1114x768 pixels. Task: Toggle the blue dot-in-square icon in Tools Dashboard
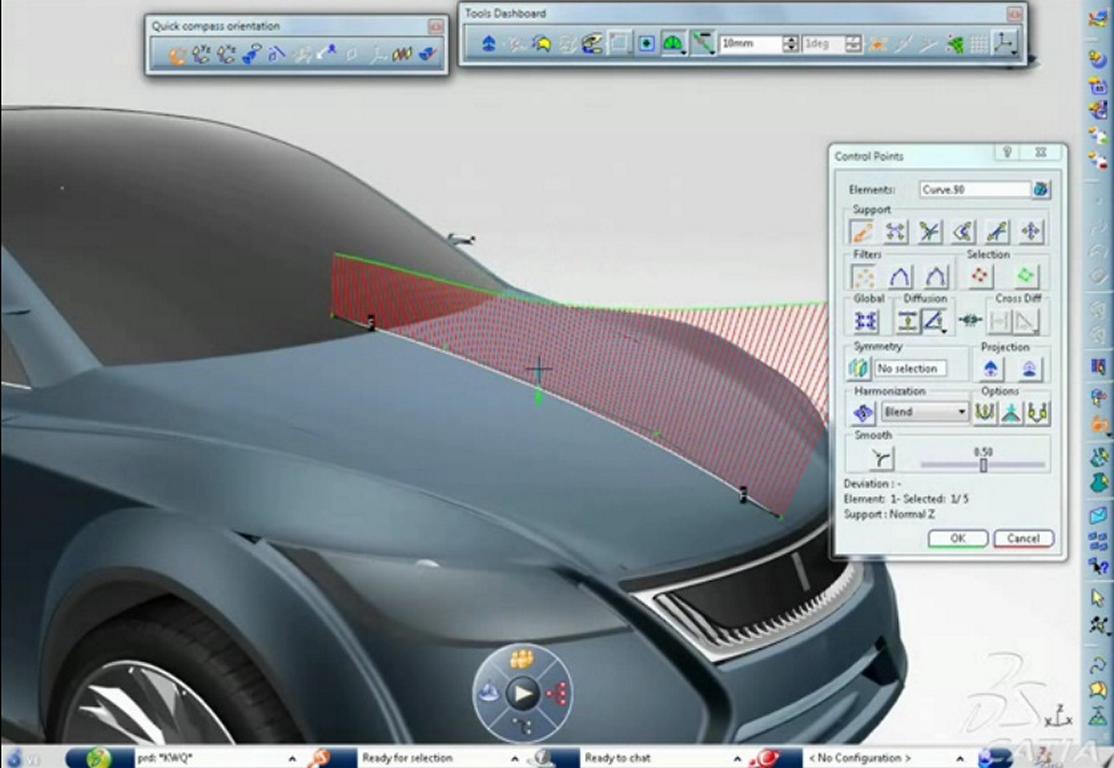[x=646, y=44]
